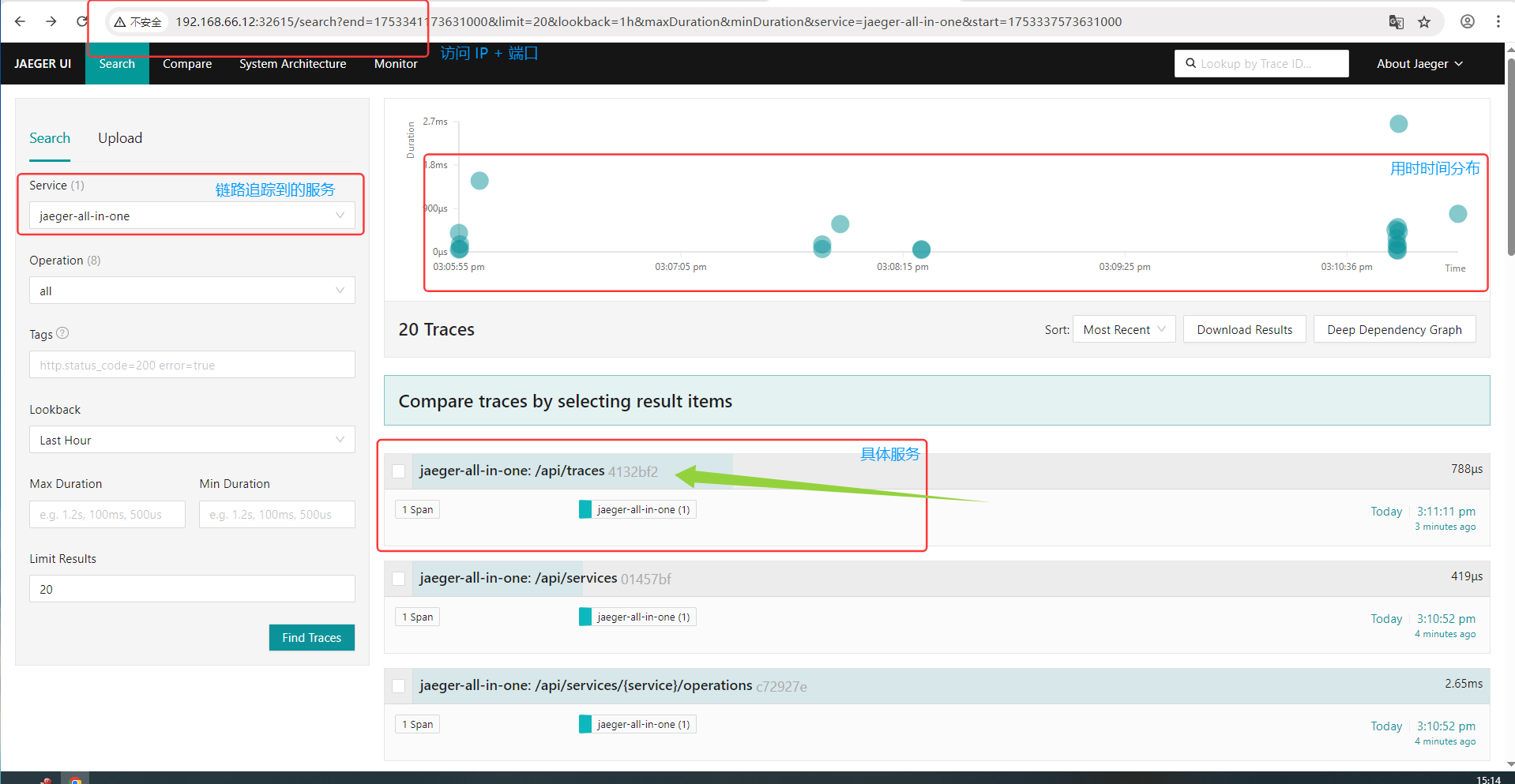This screenshot has height=784, width=1515.
Task: Click the not-secure warning icon
Action: click(120, 22)
